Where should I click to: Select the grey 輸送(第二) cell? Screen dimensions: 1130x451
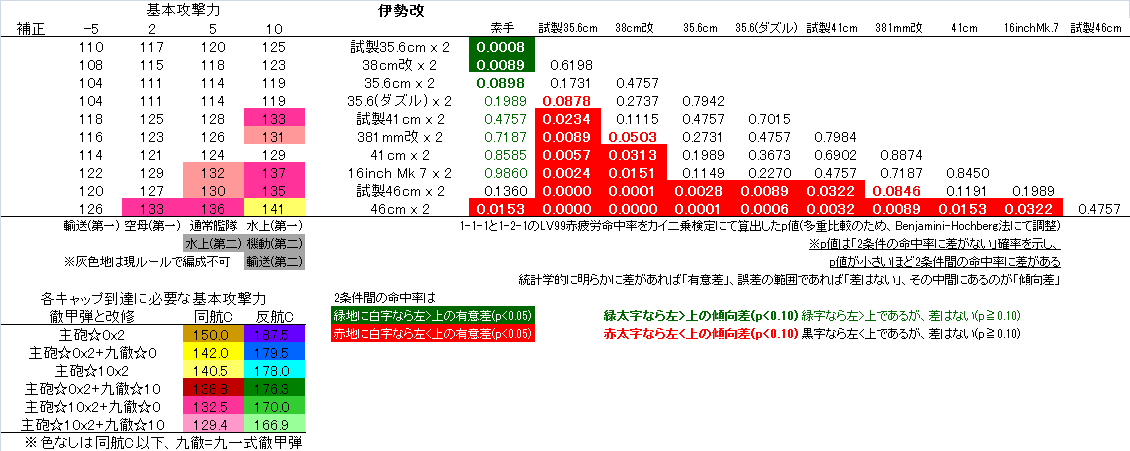click(272, 262)
